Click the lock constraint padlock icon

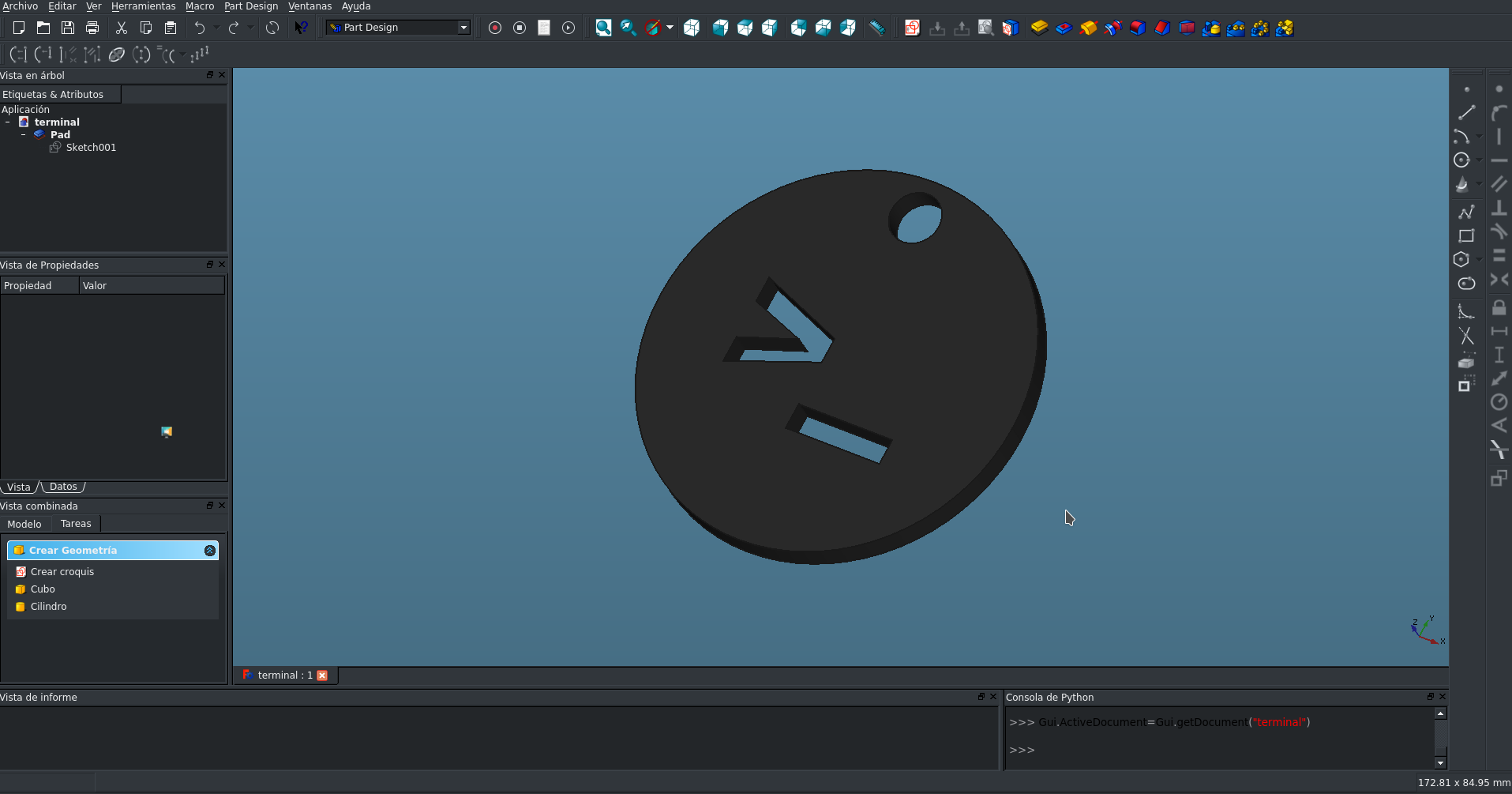(1499, 307)
